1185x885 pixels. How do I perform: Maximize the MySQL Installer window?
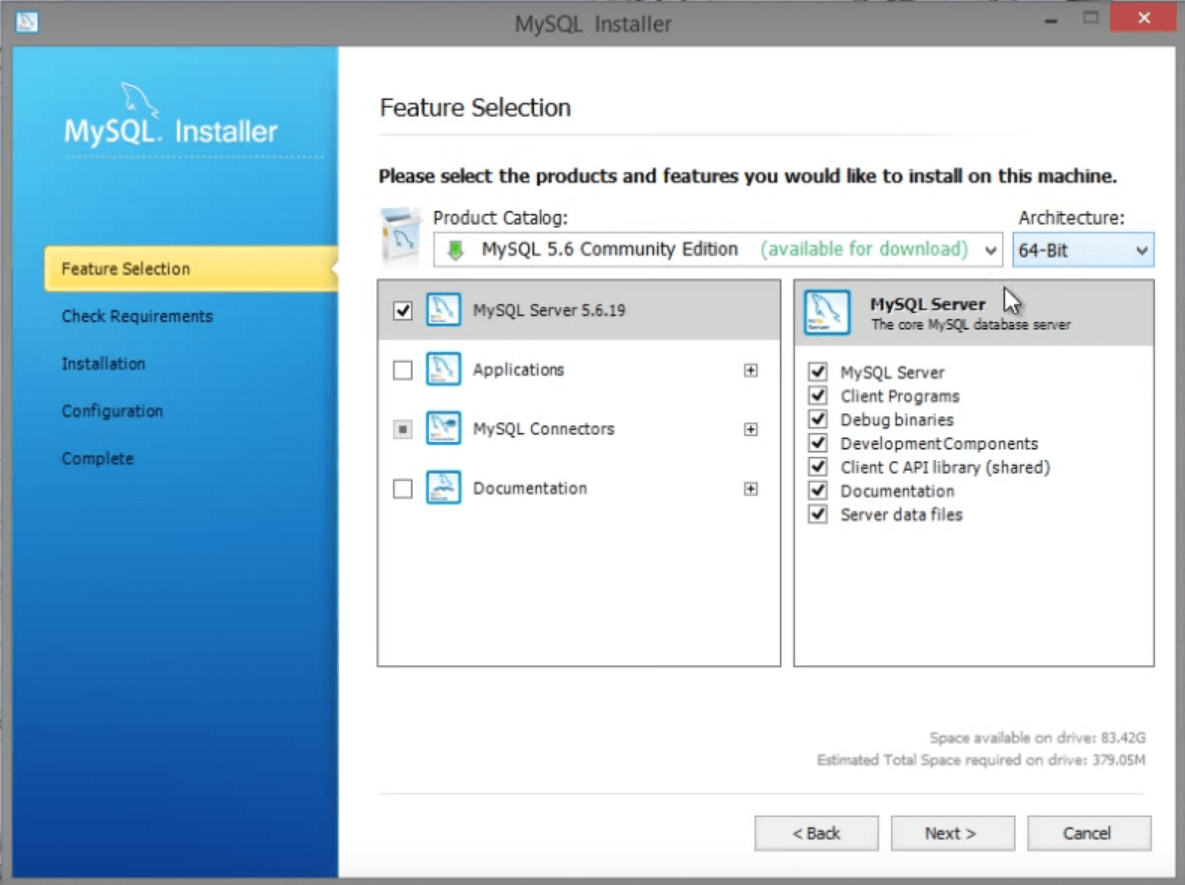[x=1091, y=18]
